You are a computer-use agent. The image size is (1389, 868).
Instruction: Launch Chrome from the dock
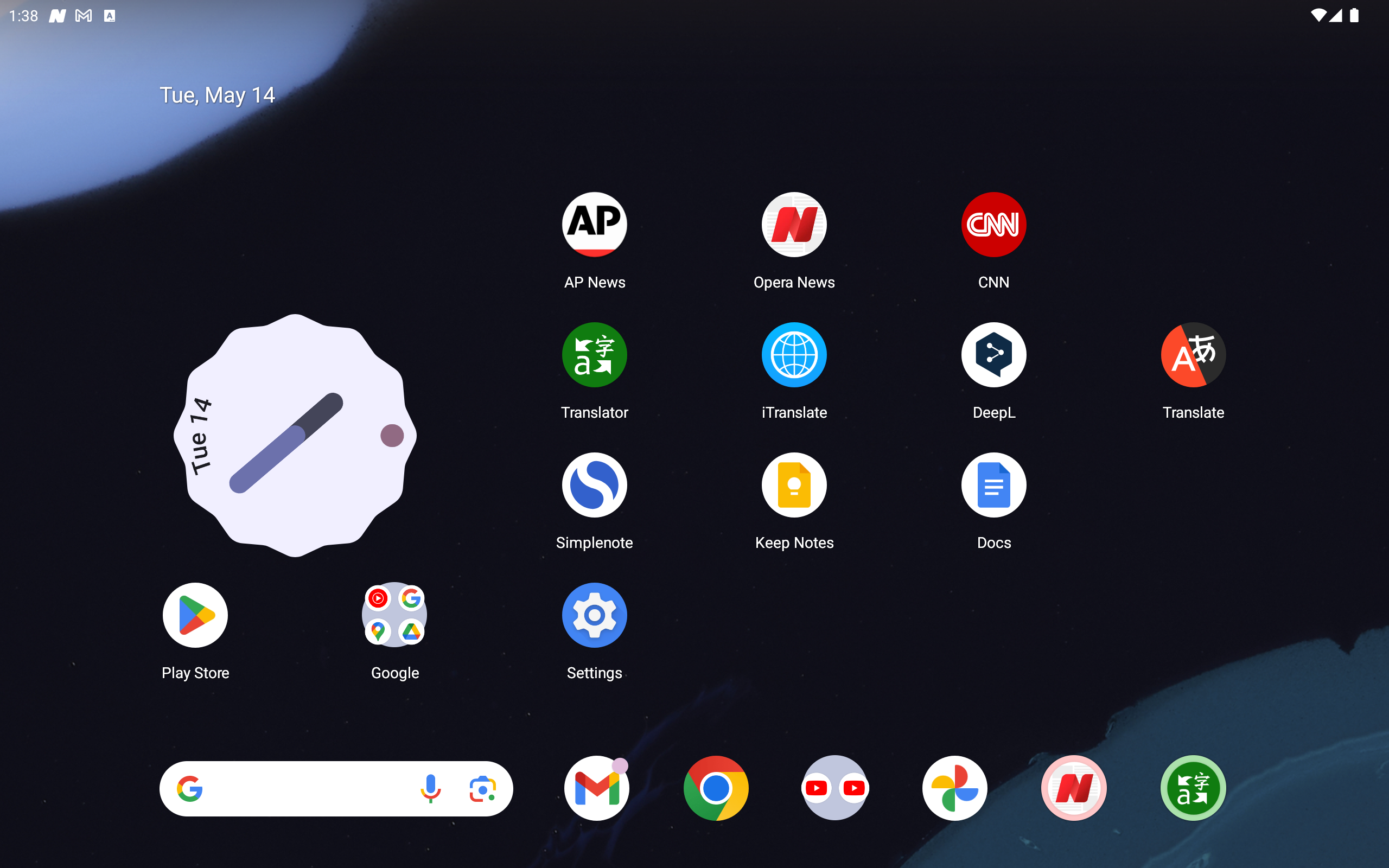click(716, 788)
